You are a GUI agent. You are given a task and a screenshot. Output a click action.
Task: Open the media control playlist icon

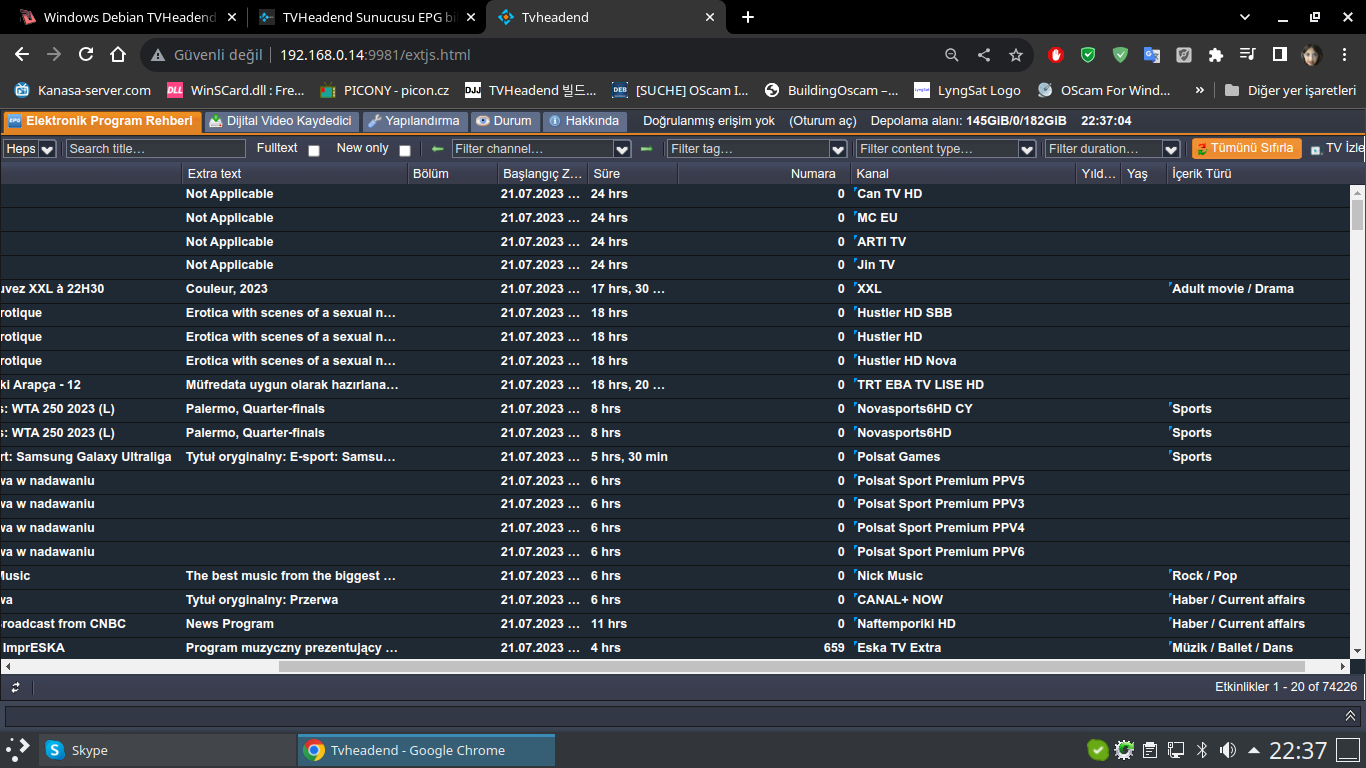click(1248, 55)
